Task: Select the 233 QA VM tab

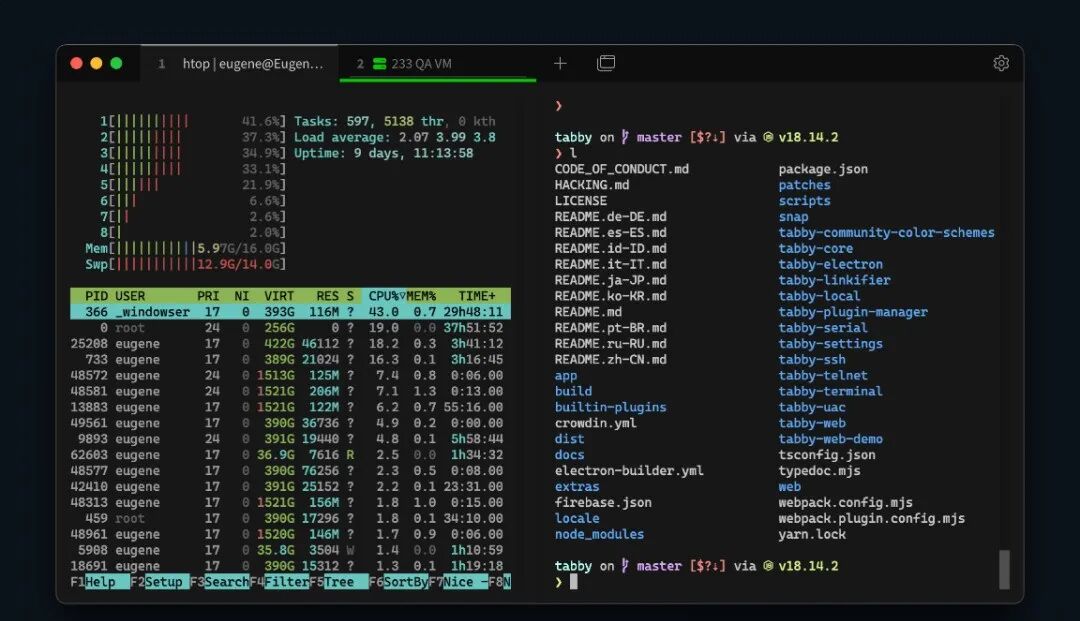Action: pos(437,64)
